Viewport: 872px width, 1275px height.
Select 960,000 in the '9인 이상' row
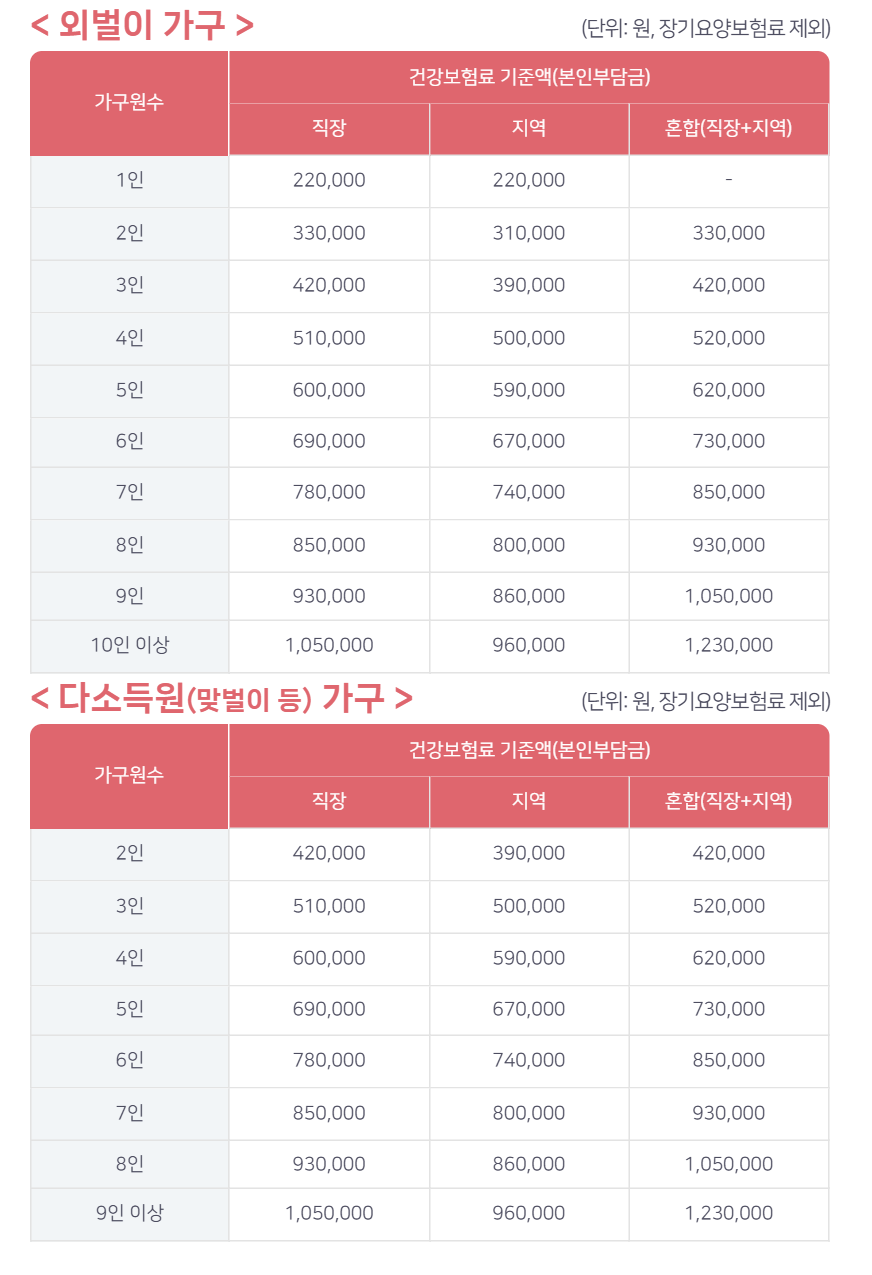click(529, 1214)
